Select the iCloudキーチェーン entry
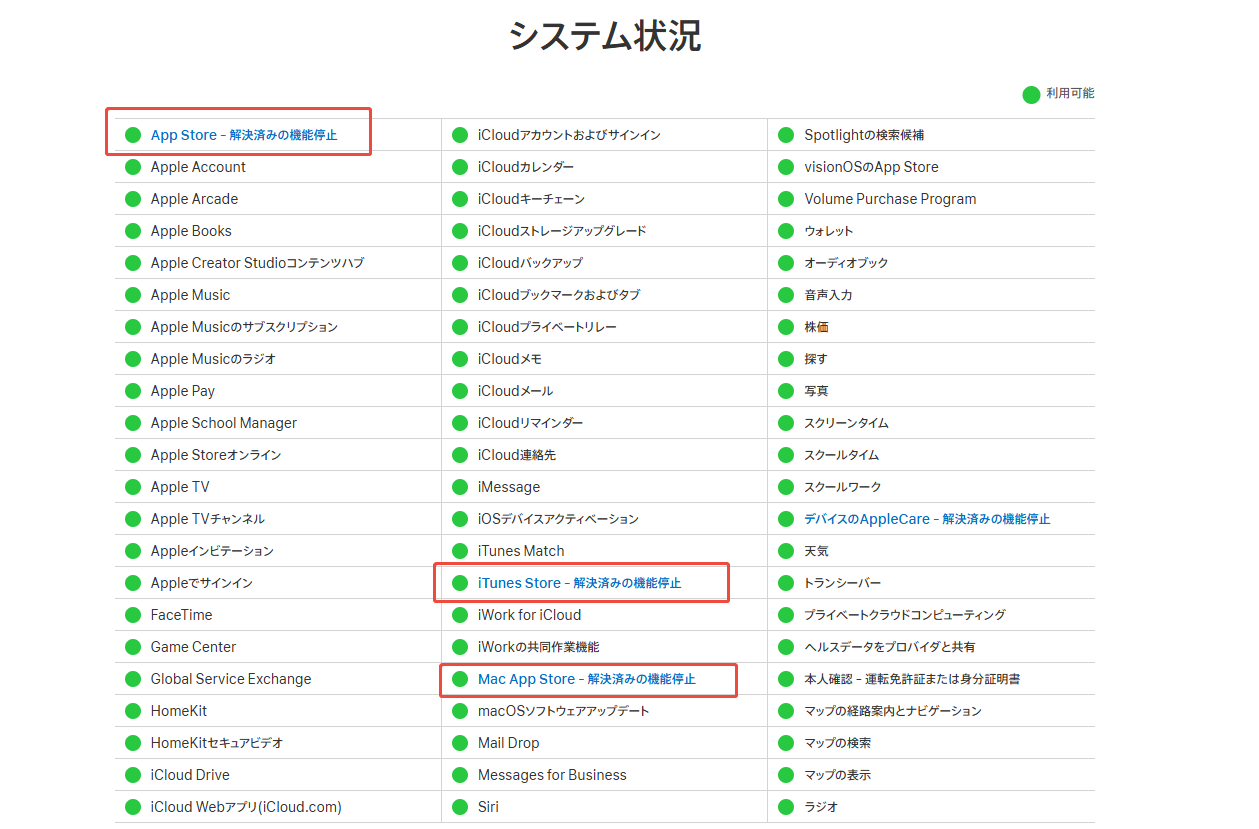Viewport: 1259px width, 829px height. tap(531, 199)
